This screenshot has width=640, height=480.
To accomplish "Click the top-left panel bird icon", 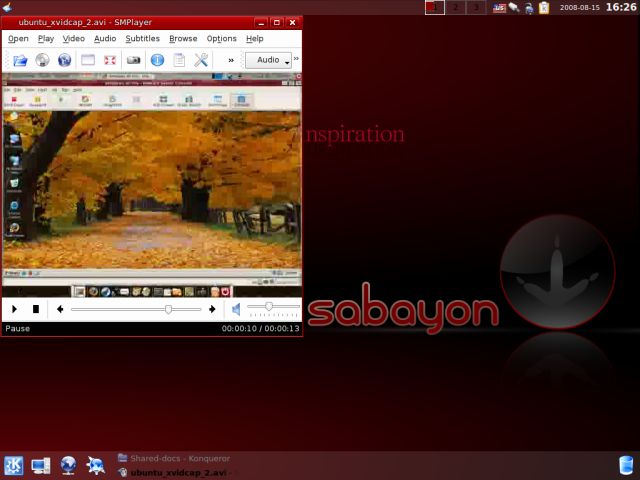I will [x=7, y=7].
